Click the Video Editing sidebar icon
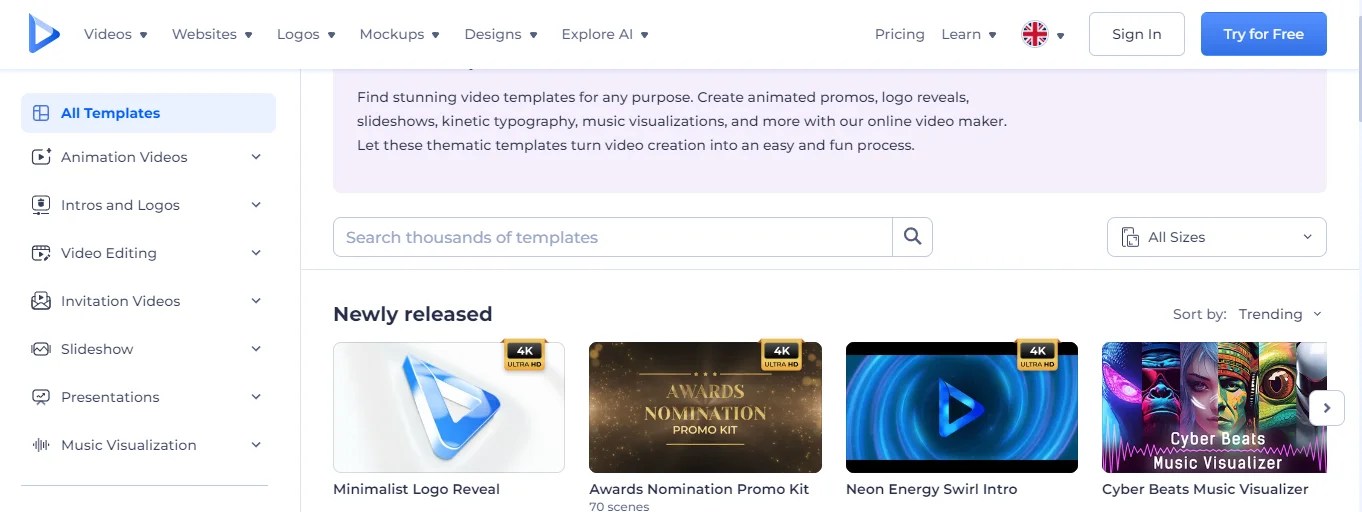1362x512 pixels. click(41, 253)
